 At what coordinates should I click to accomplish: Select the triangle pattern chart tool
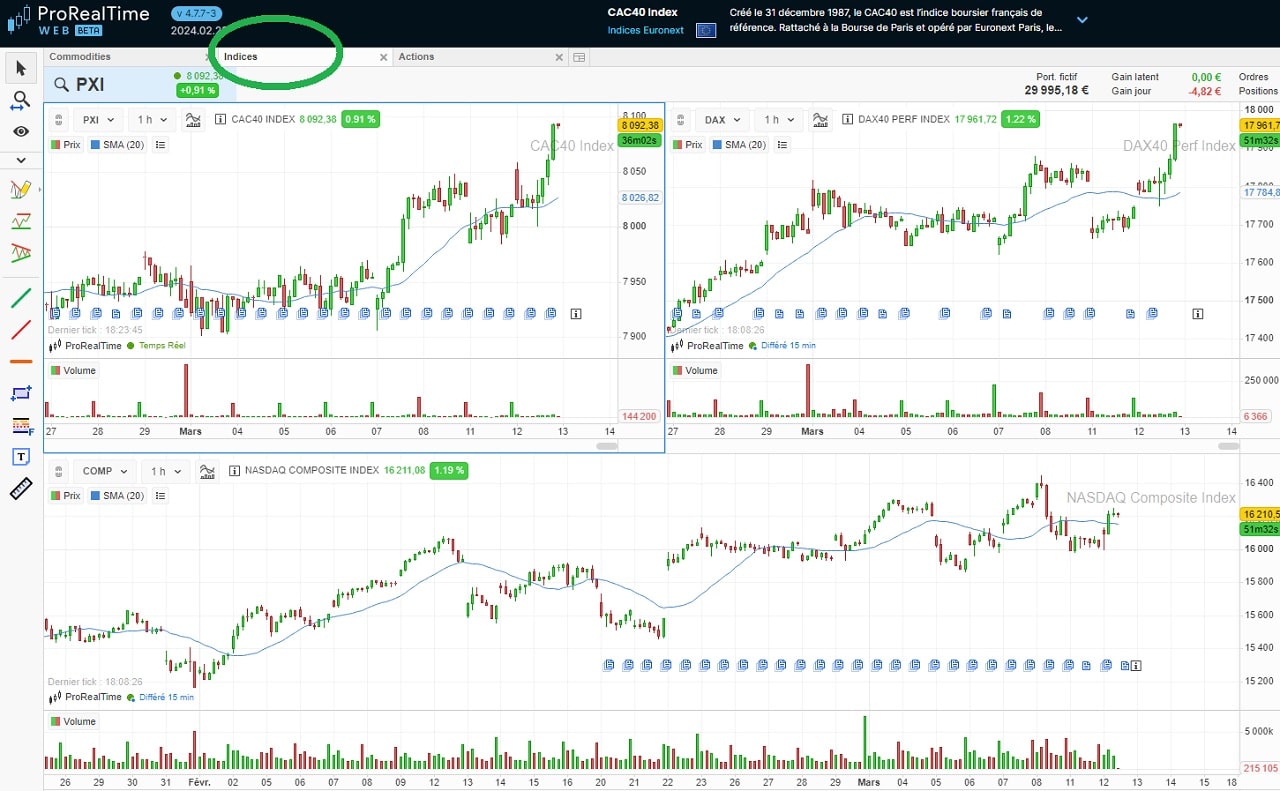(x=21, y=253)
